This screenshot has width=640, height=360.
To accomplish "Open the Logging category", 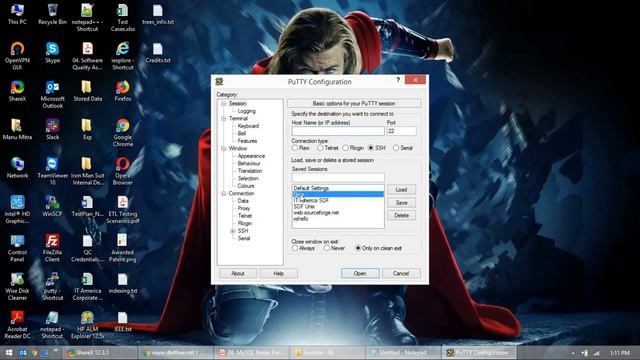I will tap(247, 111).
